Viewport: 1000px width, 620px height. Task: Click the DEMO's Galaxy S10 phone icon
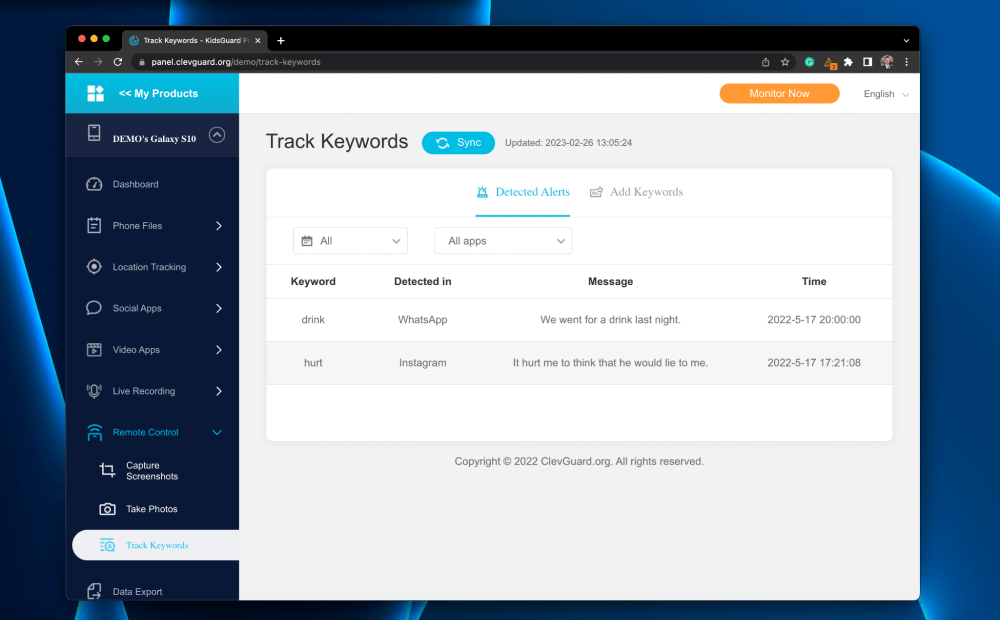point(94,133)
